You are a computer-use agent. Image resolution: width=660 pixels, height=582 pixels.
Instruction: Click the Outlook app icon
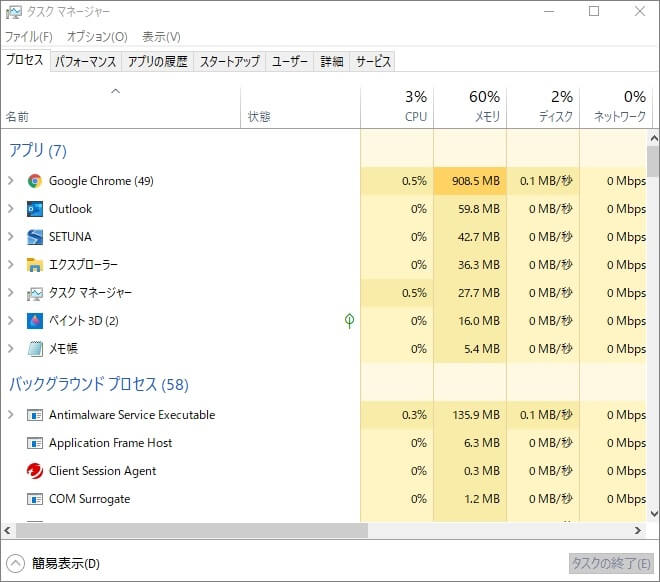[35, 209]
